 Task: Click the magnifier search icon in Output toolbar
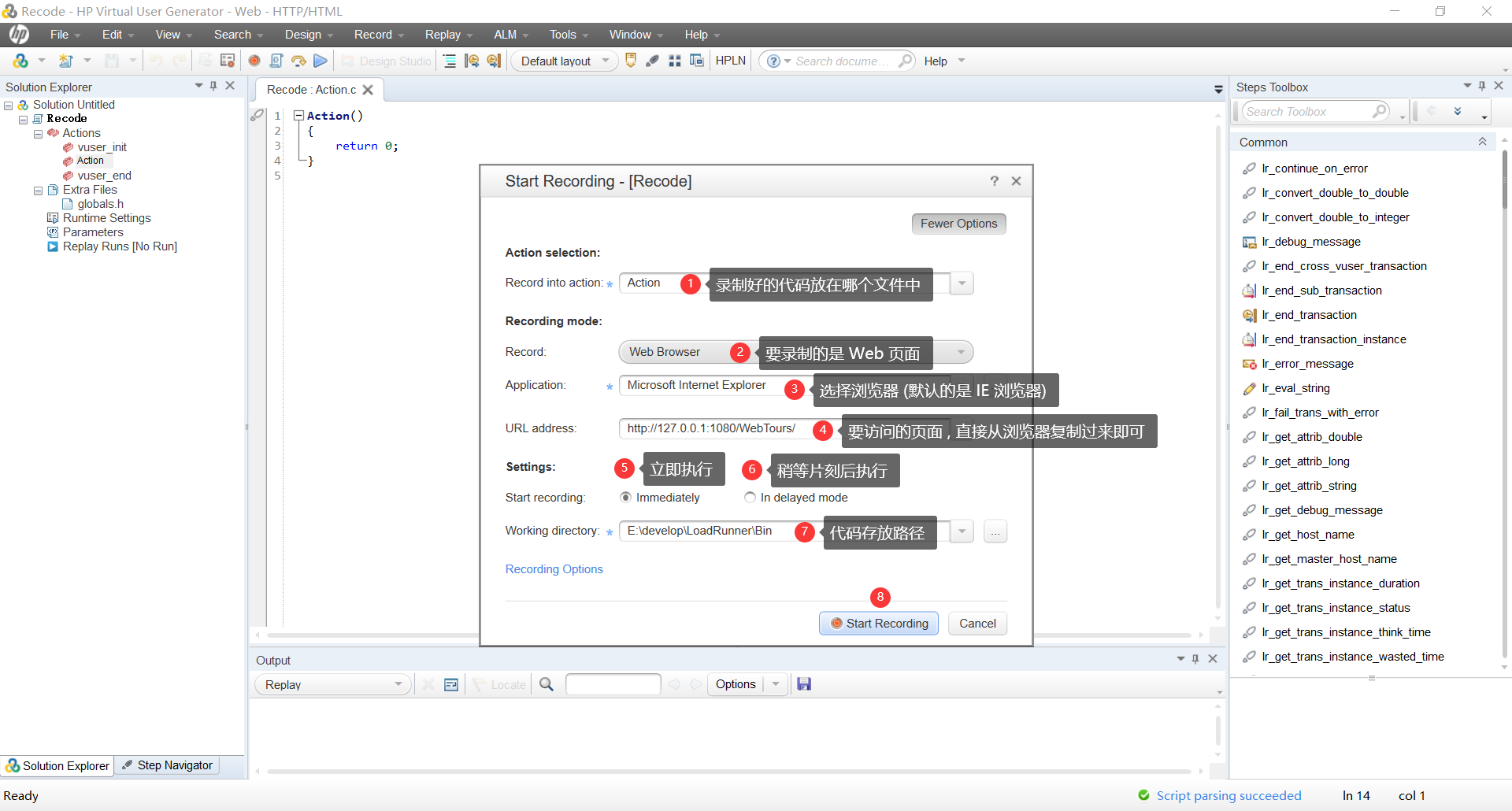point(547,684)
